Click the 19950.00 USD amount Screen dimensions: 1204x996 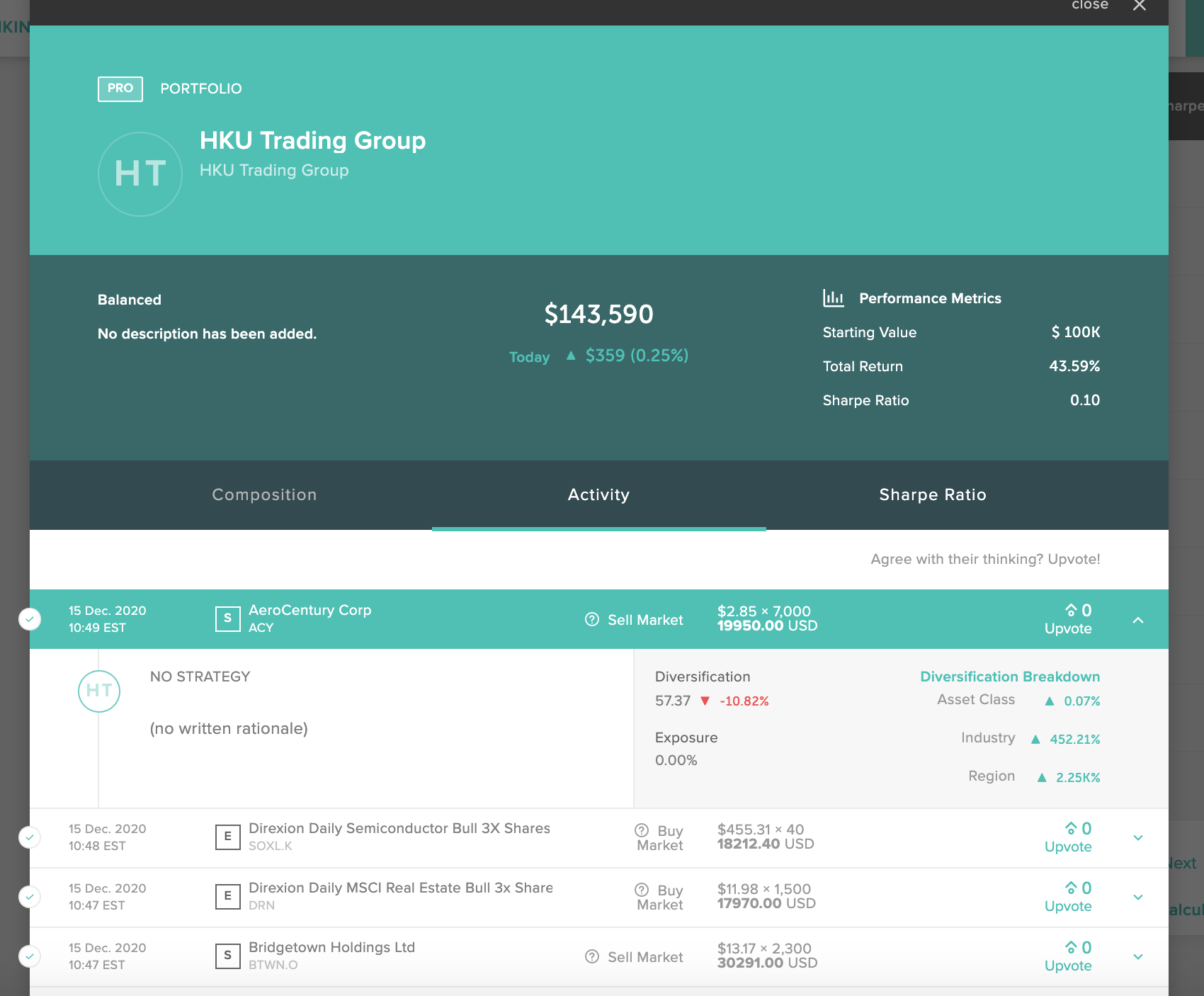(x=768, y=626)
